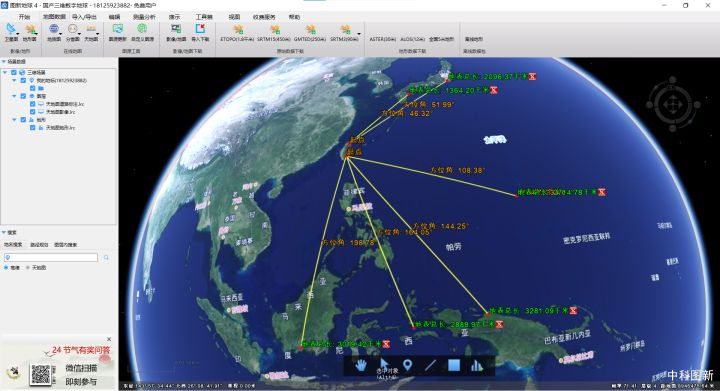The height and width of the screenshot is (391, 720).
Task: Click the blue polygon square tool
Action: (454, 365)
